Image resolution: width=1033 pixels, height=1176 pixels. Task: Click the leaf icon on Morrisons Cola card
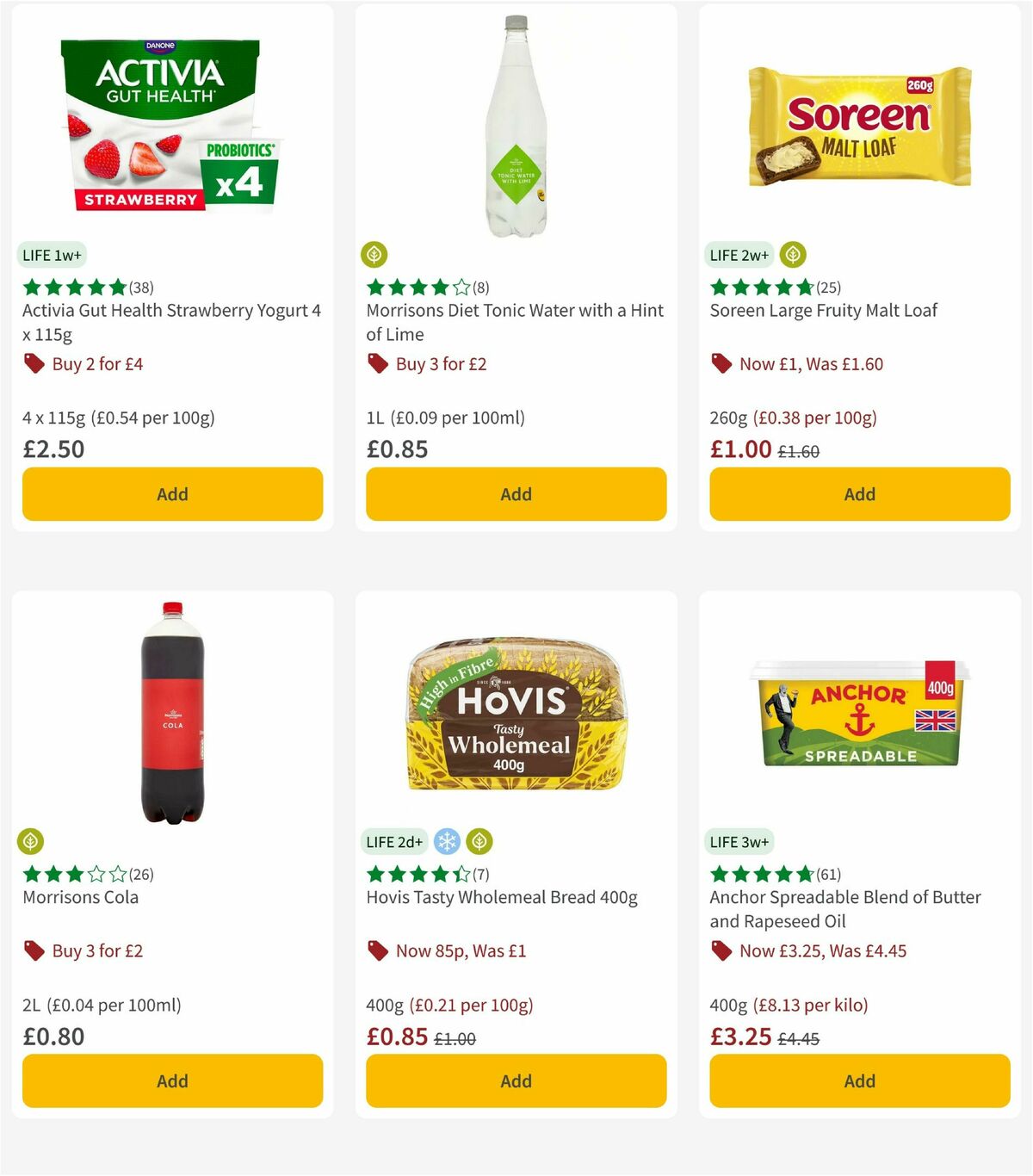(31, 841)
